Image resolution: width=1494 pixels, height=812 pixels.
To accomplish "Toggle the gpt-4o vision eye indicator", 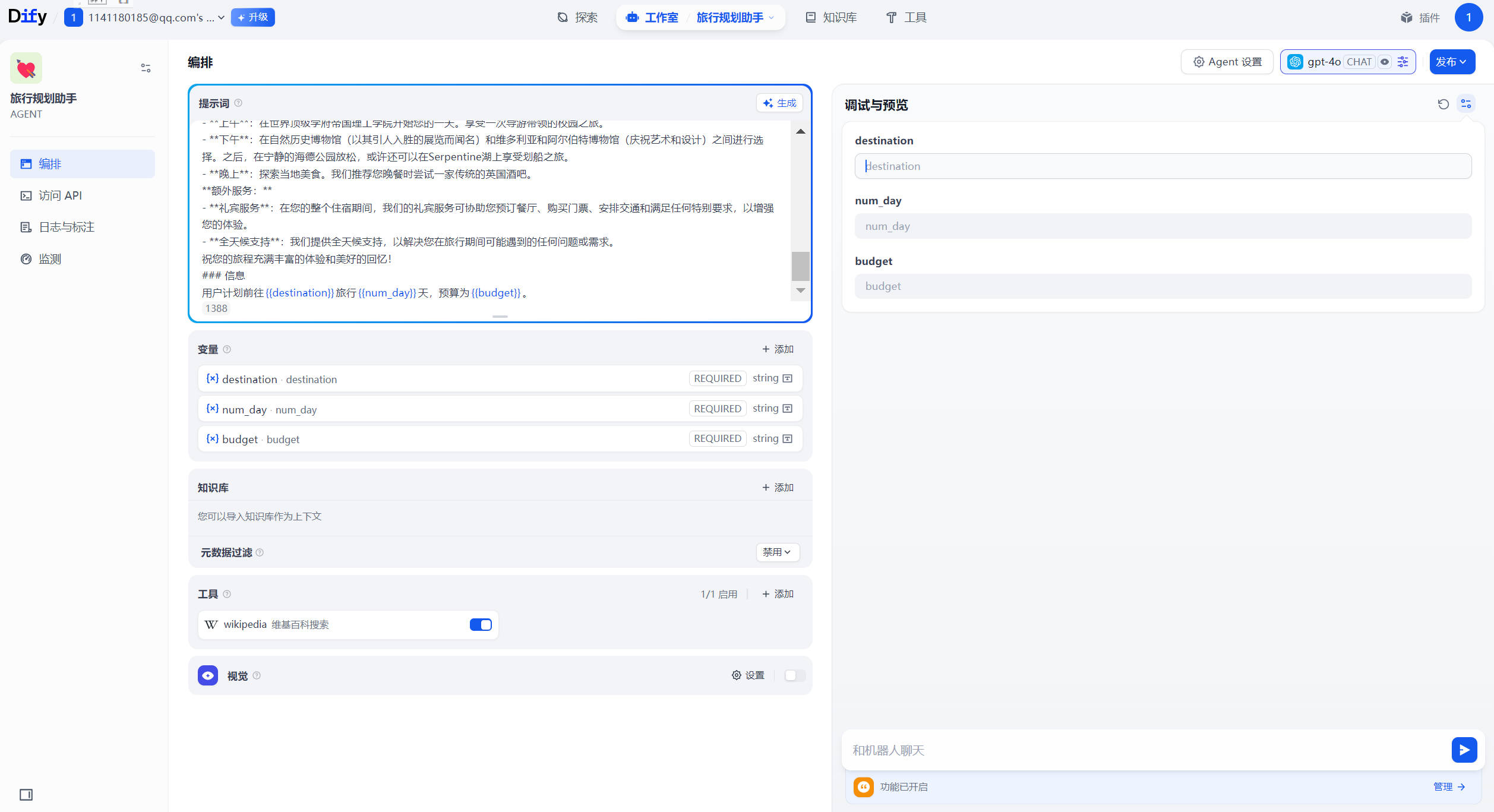I will [x=1385, y=62].
